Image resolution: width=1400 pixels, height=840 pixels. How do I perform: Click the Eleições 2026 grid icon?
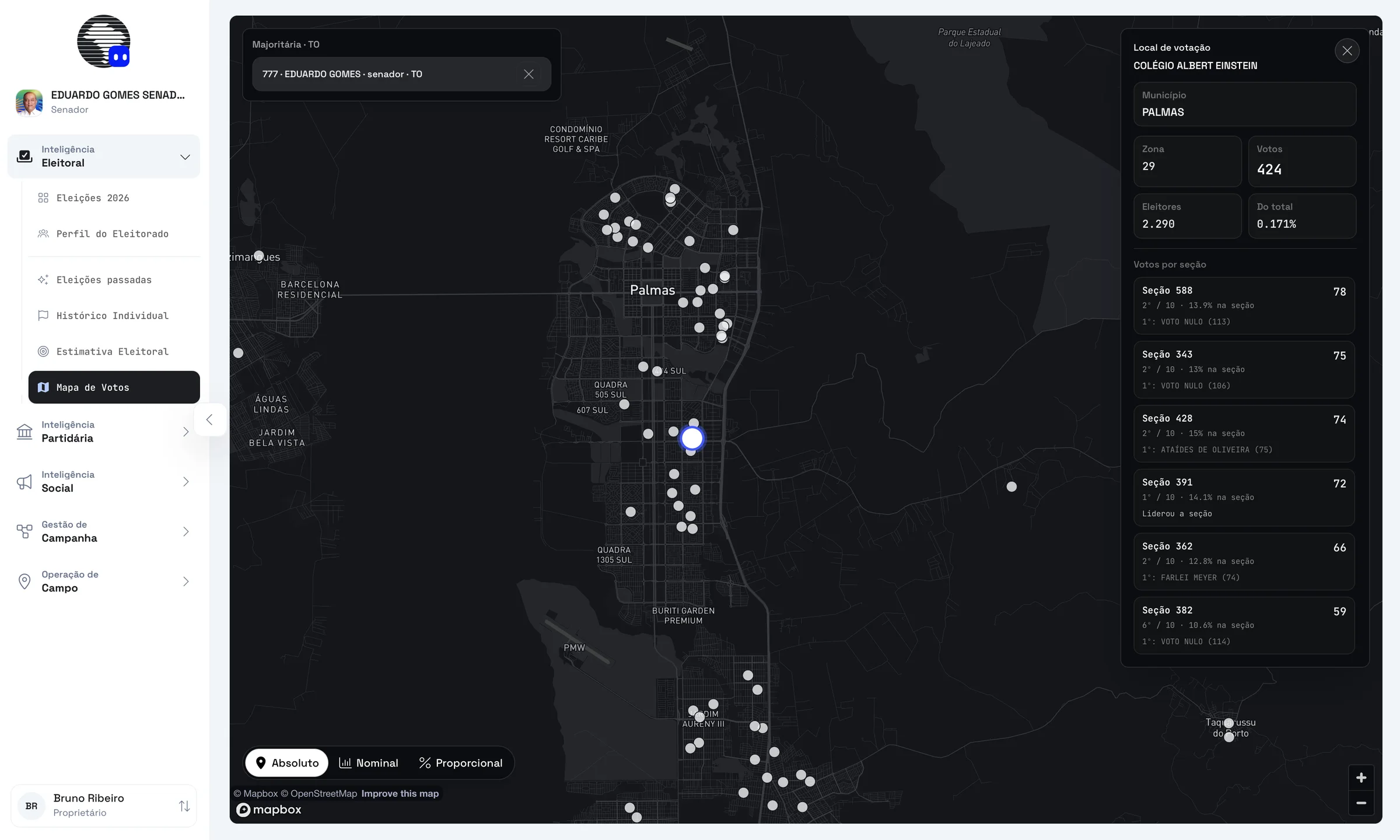click(43, 198)
